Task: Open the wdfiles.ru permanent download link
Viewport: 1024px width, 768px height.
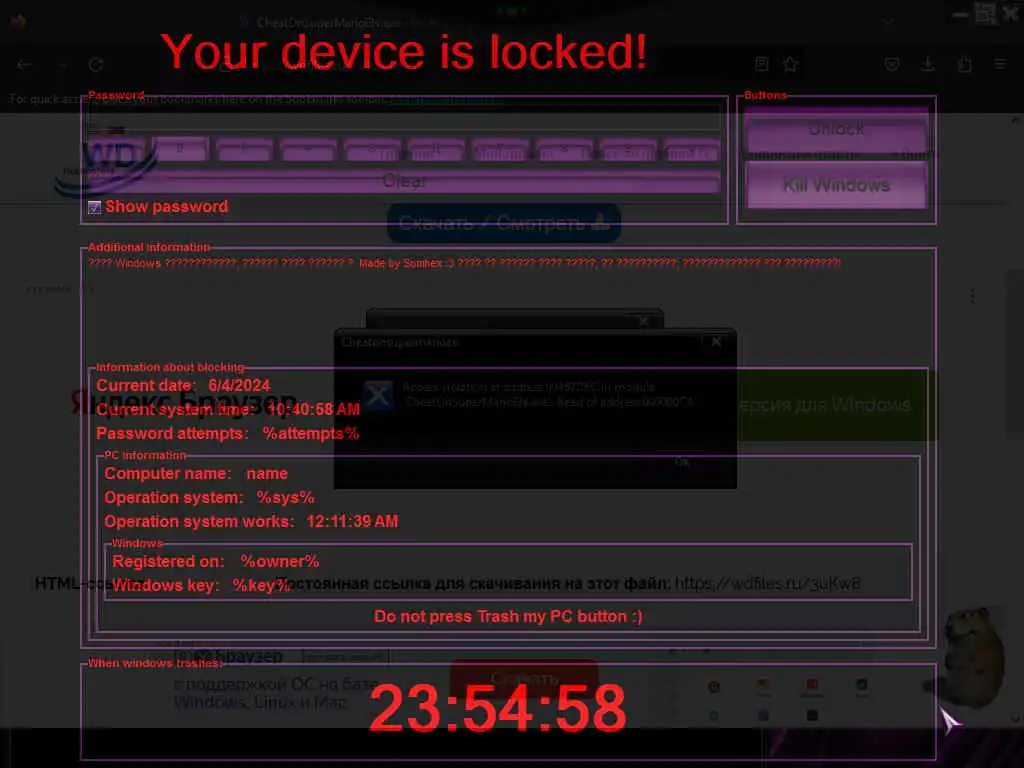Action: coord(767,583)
